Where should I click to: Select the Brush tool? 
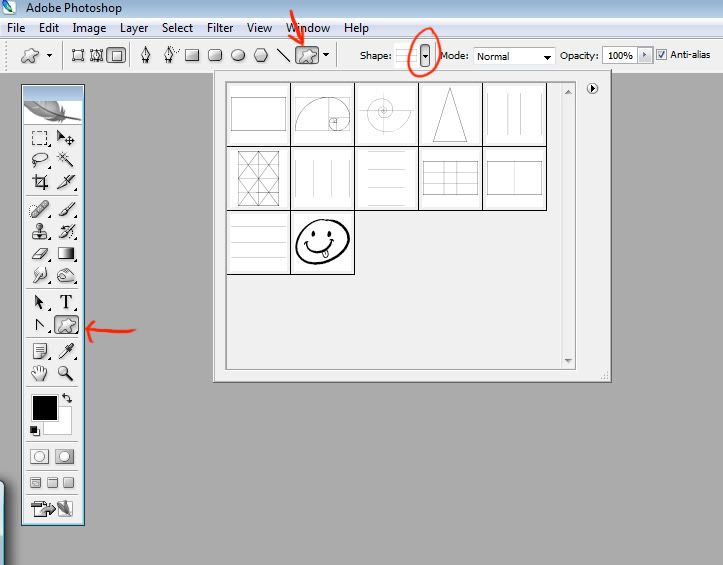click(x=65, y=209)
